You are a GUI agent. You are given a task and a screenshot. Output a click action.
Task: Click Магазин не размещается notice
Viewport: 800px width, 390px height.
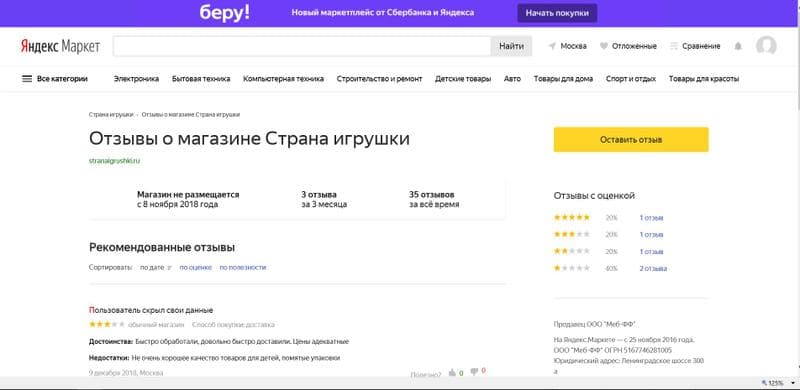188,200
